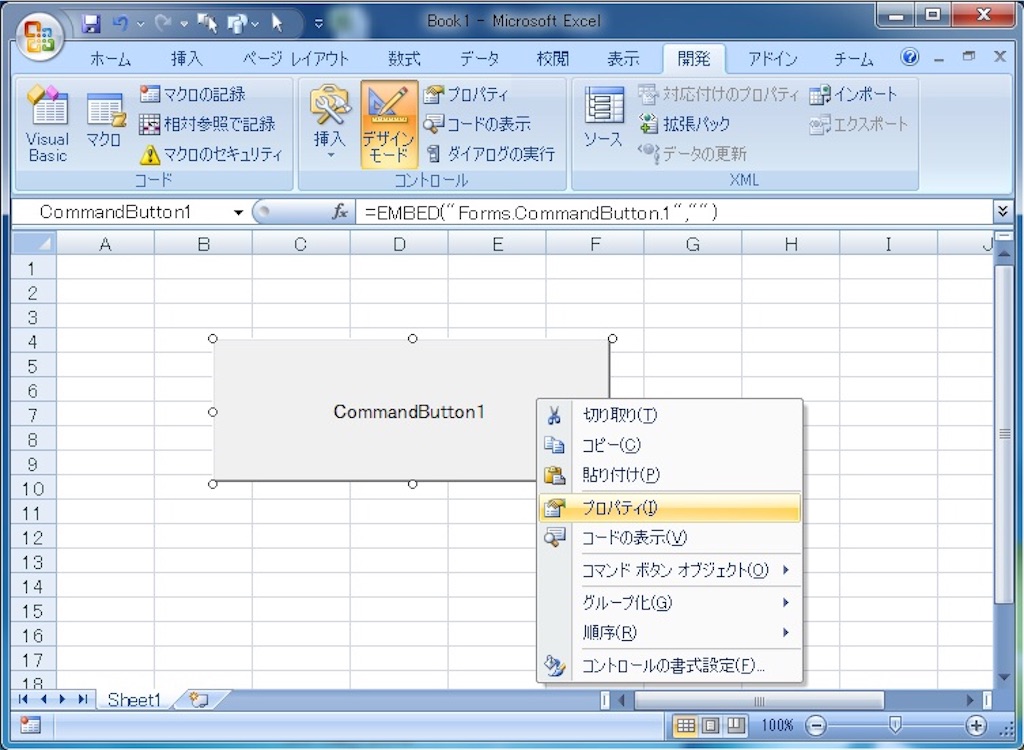
Task: Toggle デザイン モード off
Action: (389, 124)
